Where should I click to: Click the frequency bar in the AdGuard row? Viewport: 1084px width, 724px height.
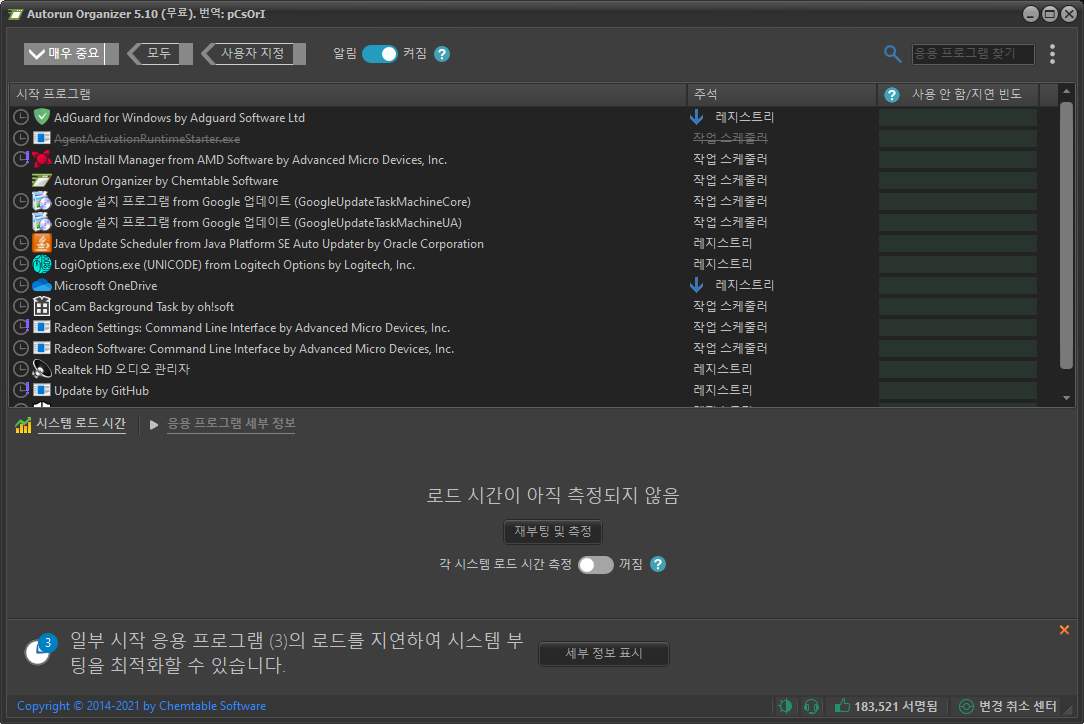point(957,118)
